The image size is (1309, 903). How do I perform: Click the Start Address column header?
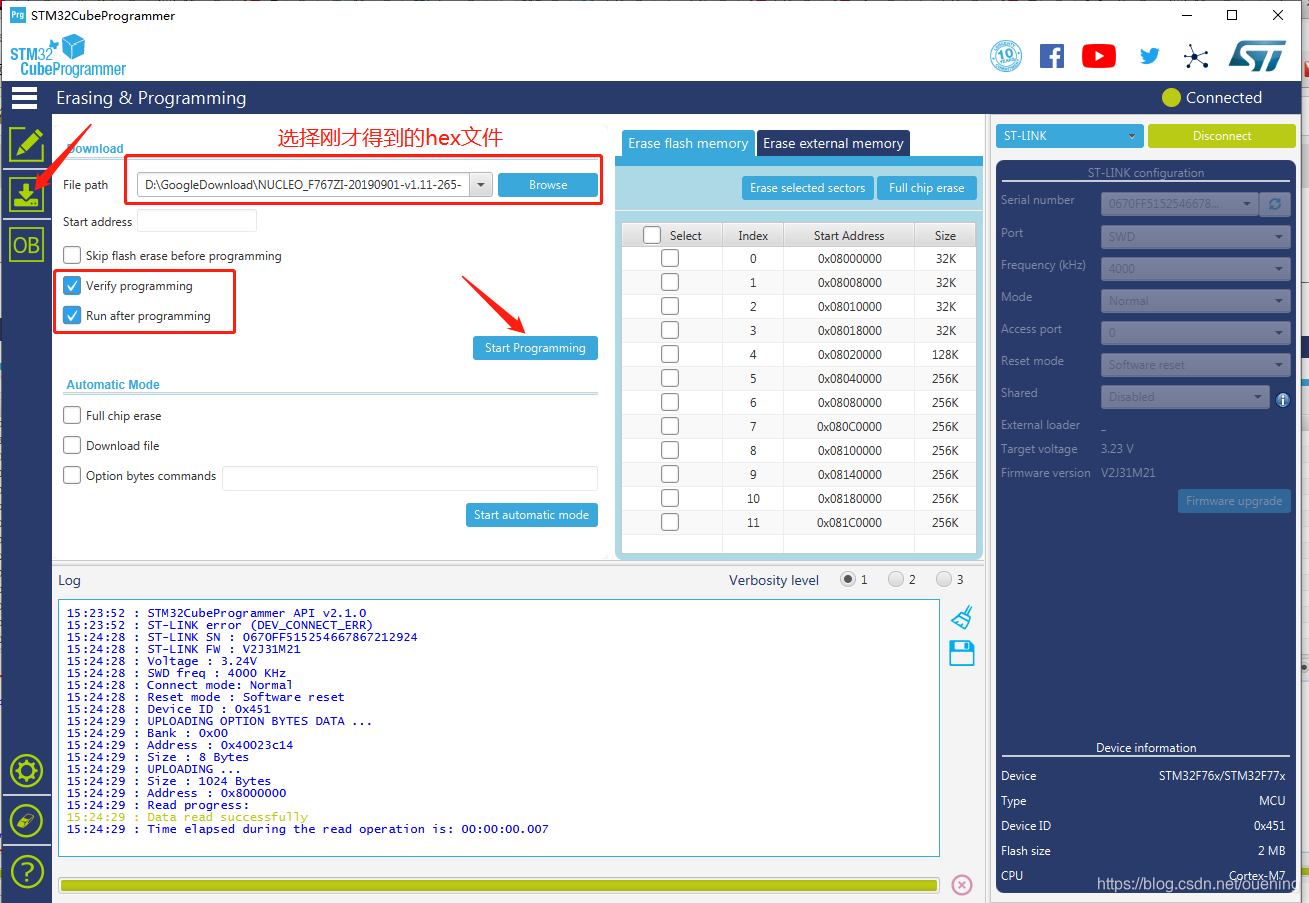[849, 235]
